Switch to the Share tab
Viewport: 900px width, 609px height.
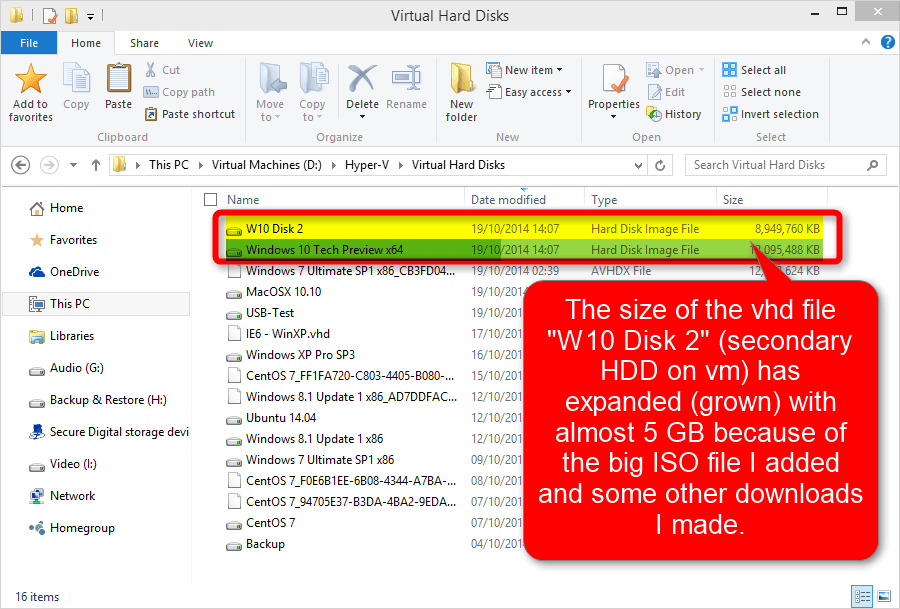tap(144, 43)
